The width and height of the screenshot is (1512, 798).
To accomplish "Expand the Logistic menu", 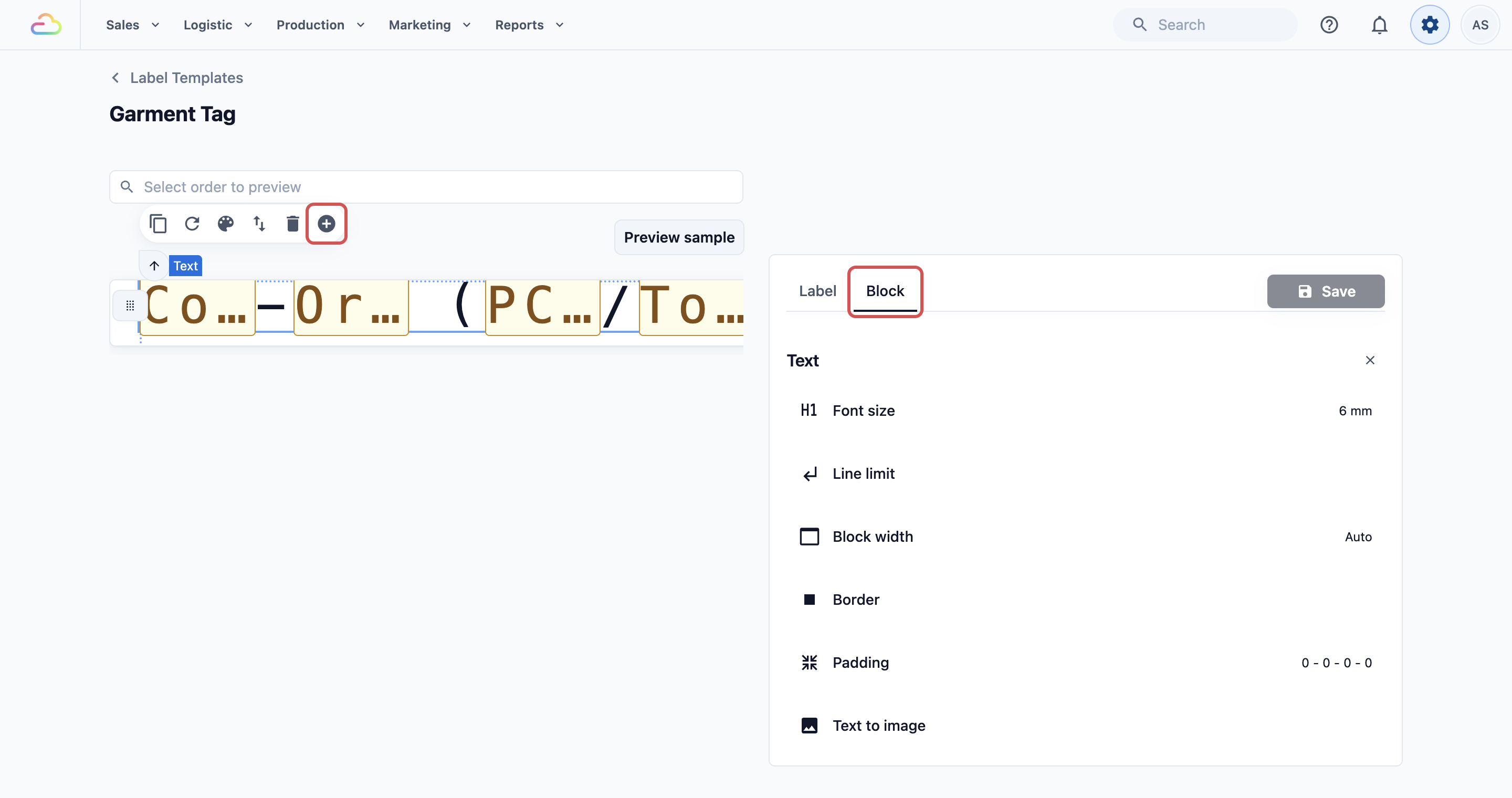I will (218, 25).
